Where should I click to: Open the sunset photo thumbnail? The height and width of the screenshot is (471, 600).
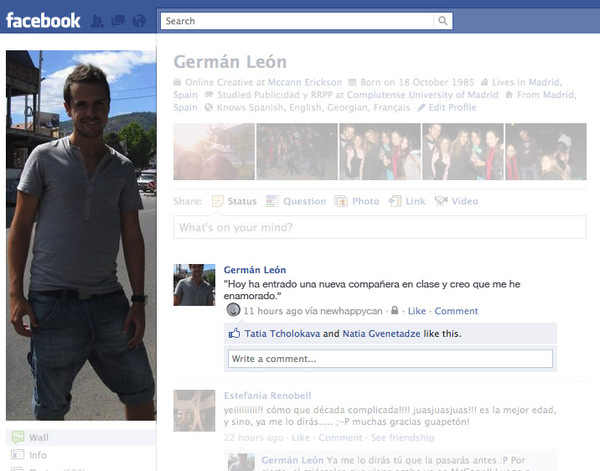(x=214, y=152)
